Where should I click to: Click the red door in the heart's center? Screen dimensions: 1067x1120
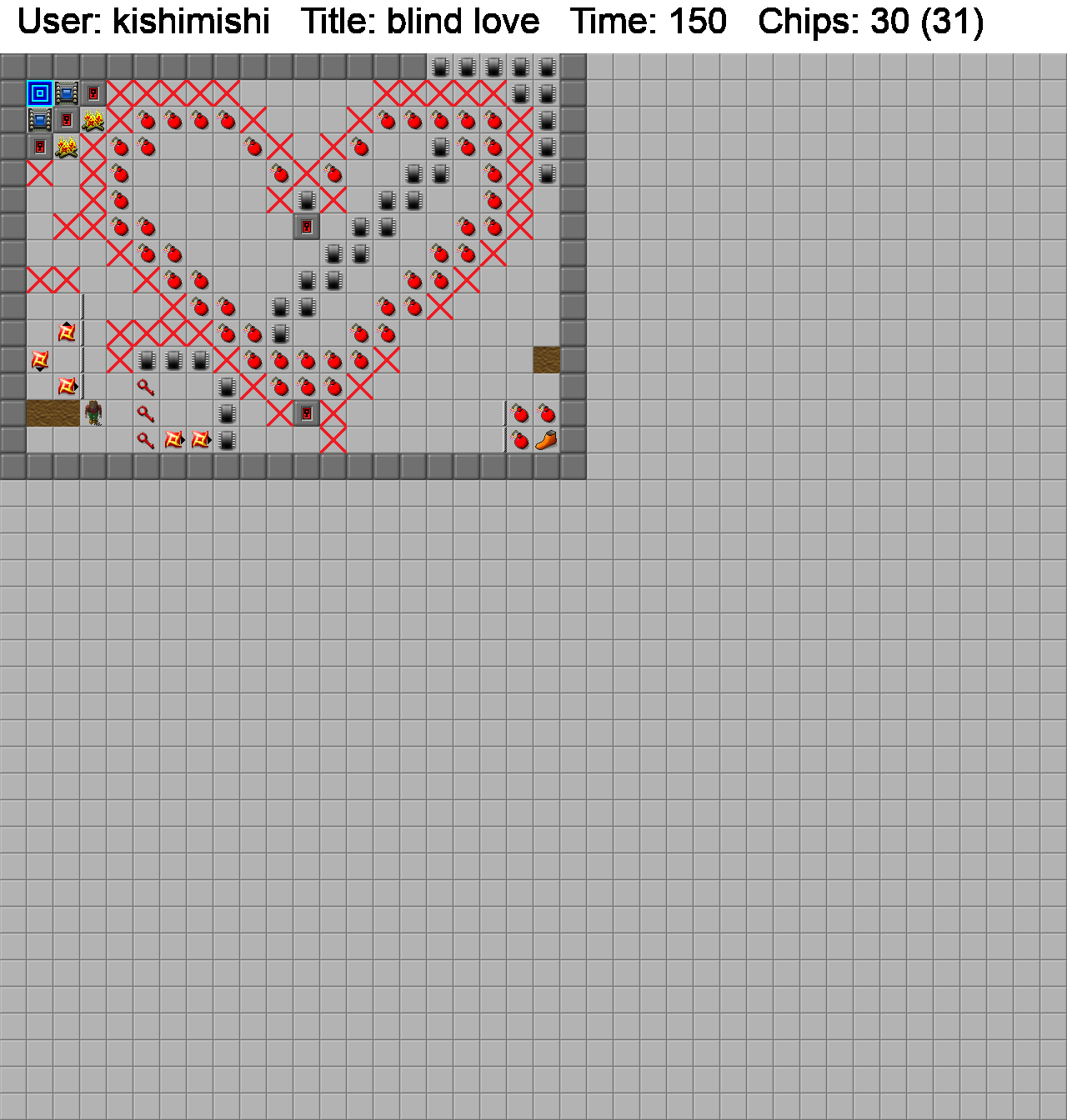307,227
